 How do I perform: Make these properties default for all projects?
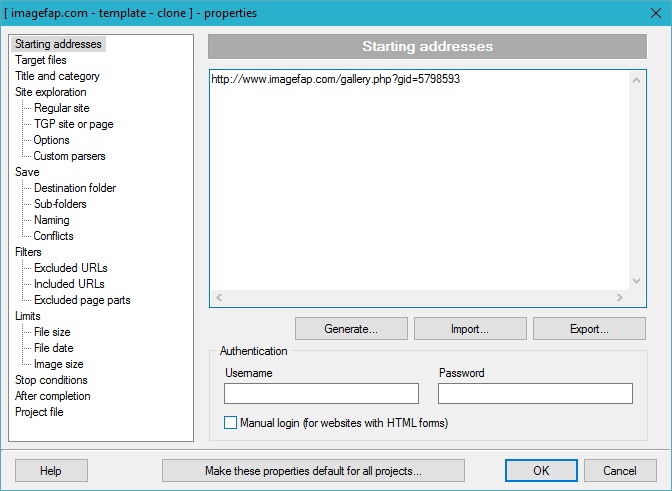click(x=313, y=471)
